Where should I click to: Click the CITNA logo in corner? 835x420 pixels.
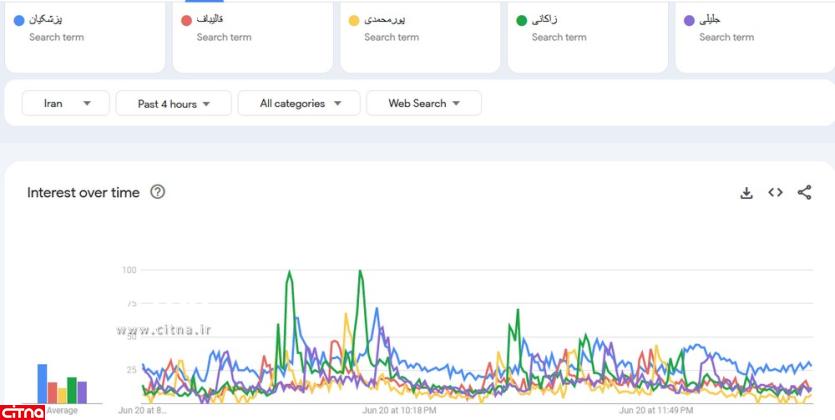(x=22, y=412)
